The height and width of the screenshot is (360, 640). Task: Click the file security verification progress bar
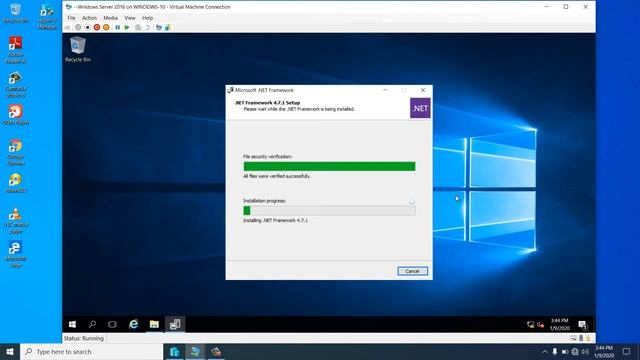(329, 166)
